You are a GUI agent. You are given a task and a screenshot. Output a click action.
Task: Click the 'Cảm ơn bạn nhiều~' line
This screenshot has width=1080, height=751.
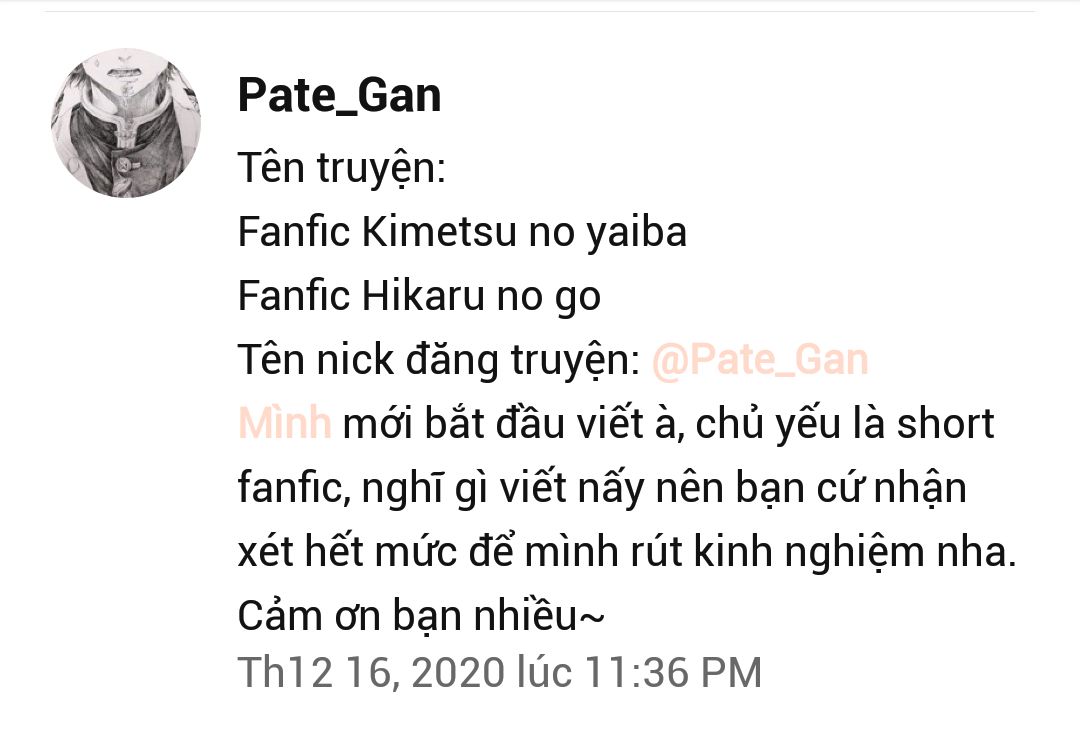421,615
